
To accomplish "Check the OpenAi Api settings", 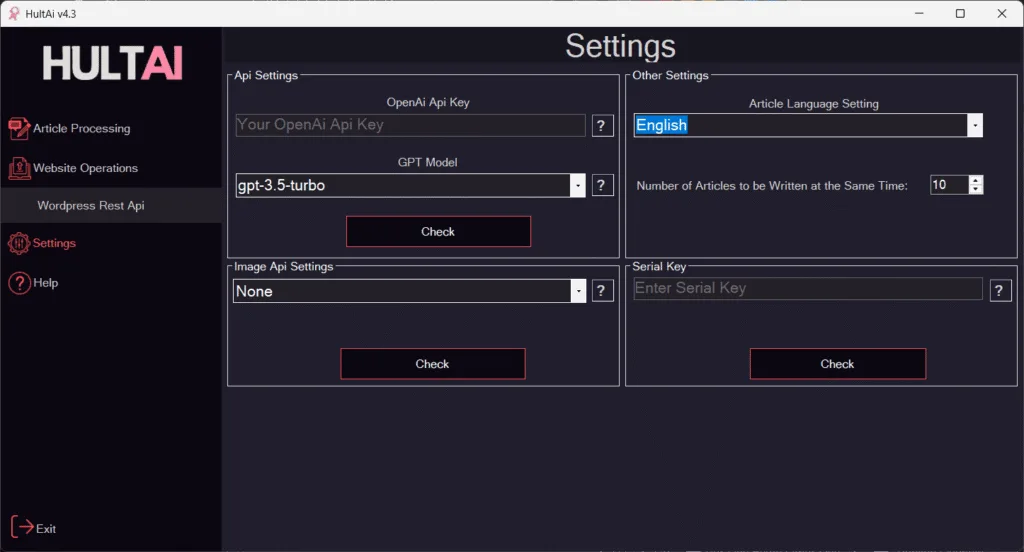I will click(438, 231).
